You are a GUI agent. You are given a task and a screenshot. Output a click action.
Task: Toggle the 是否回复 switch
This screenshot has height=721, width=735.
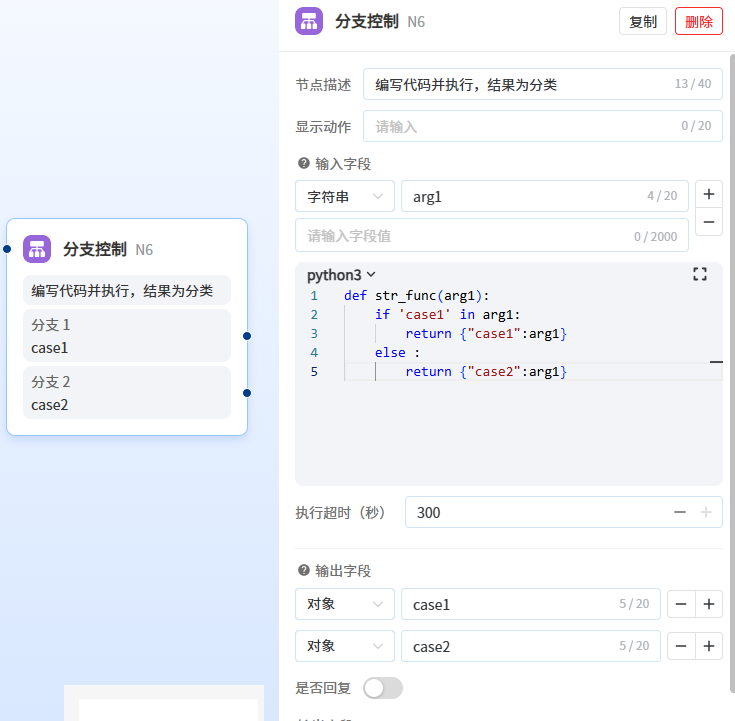pos(382,688)
